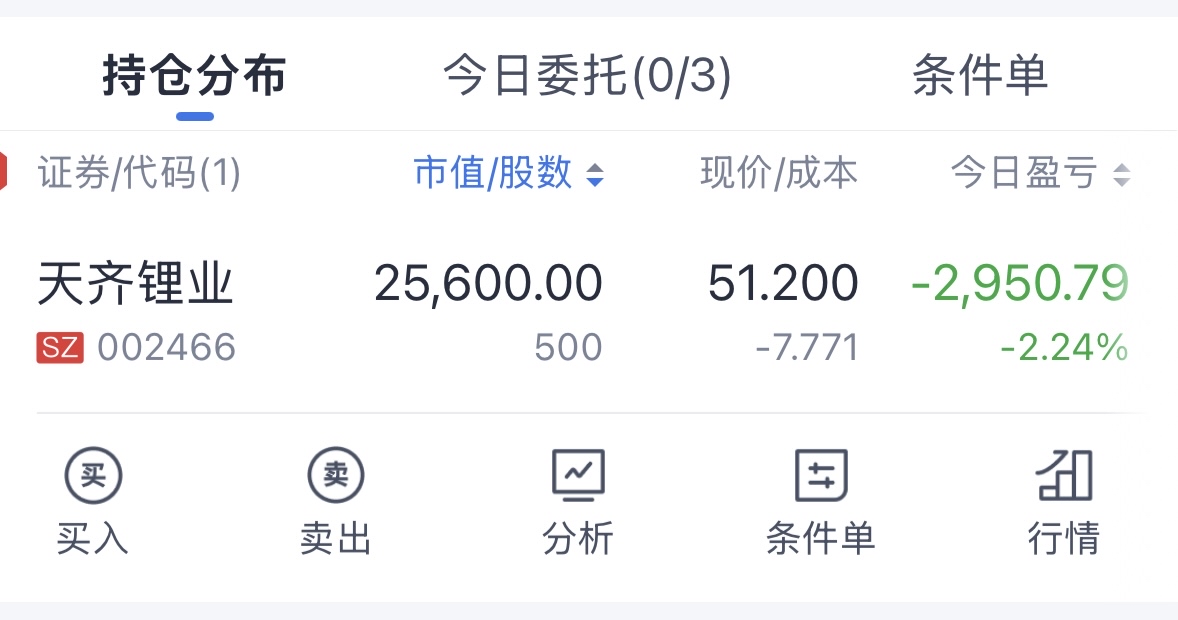Open the Conditional Order (条件单) sliders icon

(821, 476)
